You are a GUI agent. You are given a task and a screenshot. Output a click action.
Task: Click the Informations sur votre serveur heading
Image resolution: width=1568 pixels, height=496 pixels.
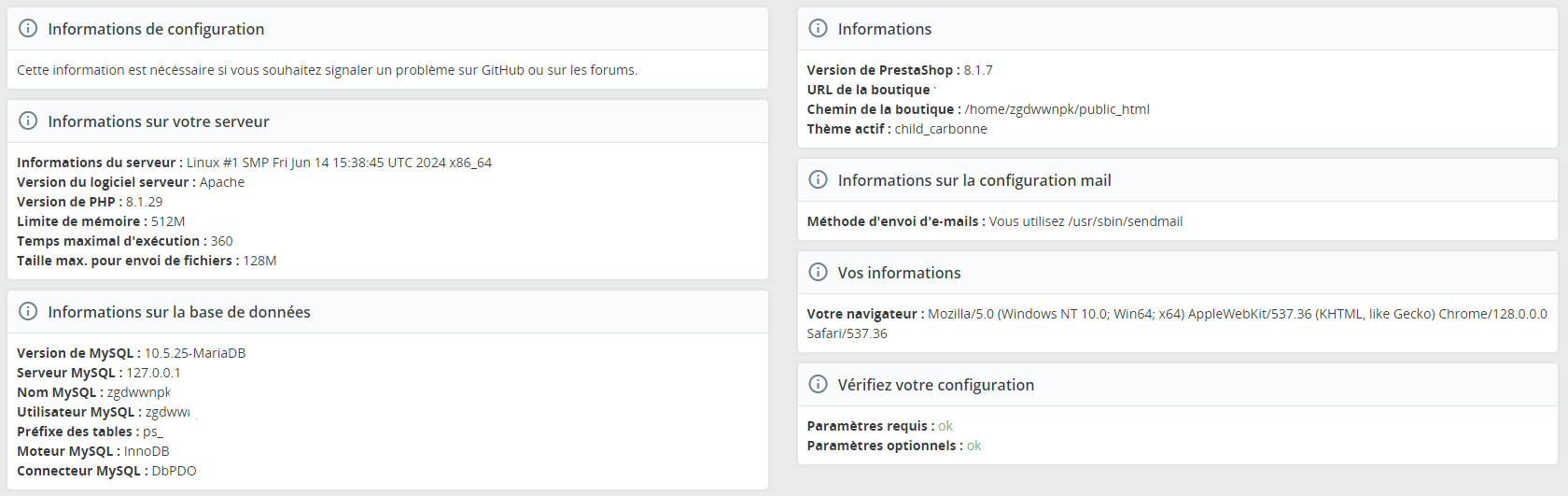pyautogui.click(x=159, y=121)
